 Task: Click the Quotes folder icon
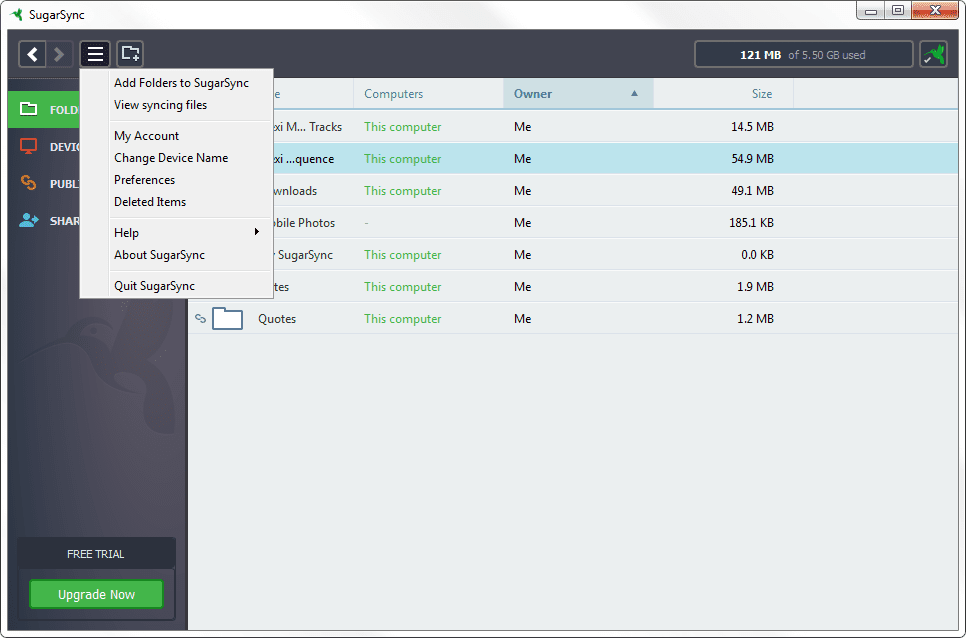coord(227,318)
